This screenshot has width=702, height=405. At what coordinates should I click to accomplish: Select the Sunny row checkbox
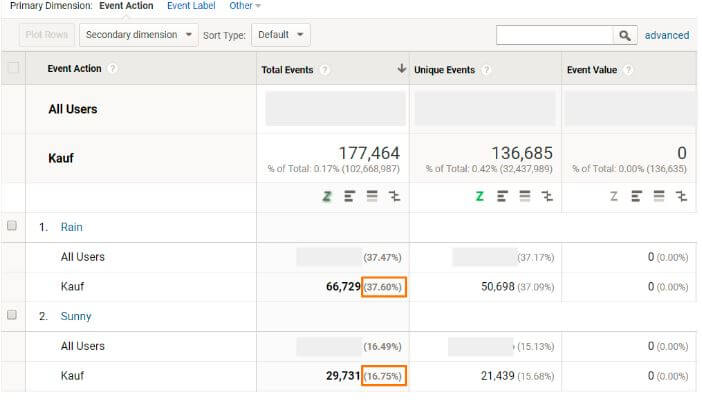(x=13, y=316)
